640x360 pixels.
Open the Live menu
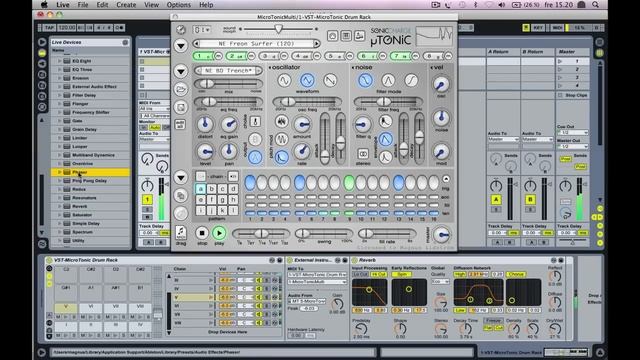62,5
